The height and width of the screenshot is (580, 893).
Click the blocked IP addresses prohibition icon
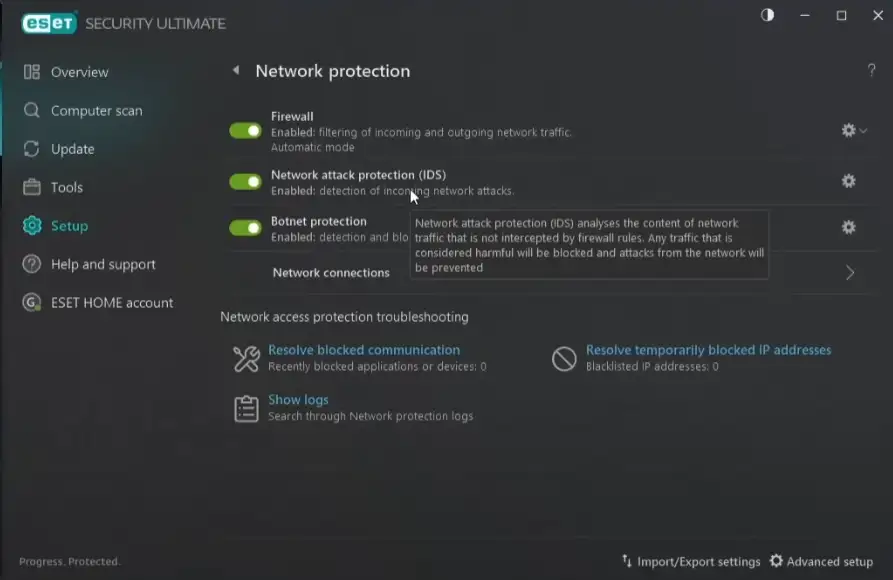pyautogui.click(x=564, y=358)
